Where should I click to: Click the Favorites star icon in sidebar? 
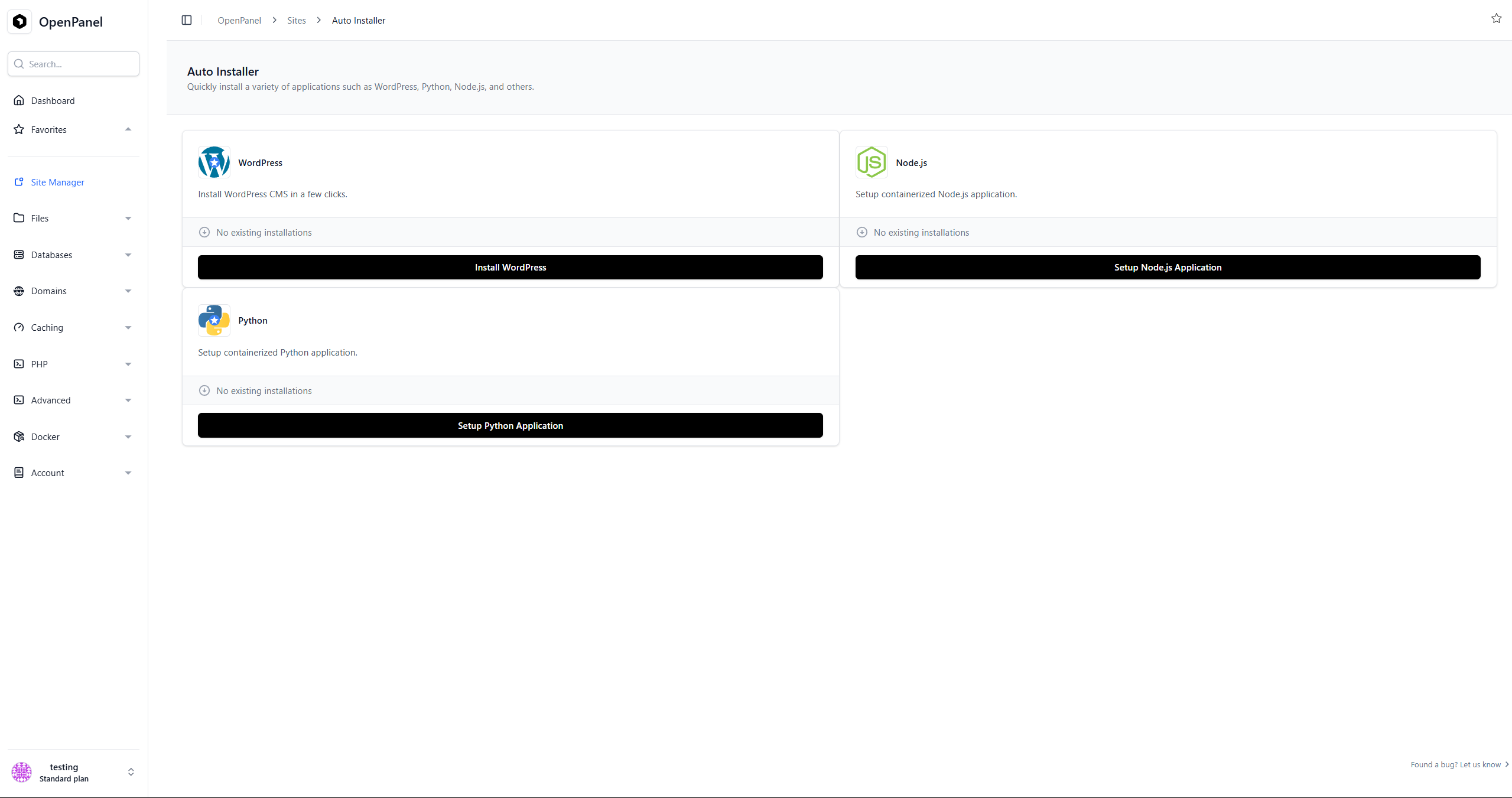click(x=19, y=129)
